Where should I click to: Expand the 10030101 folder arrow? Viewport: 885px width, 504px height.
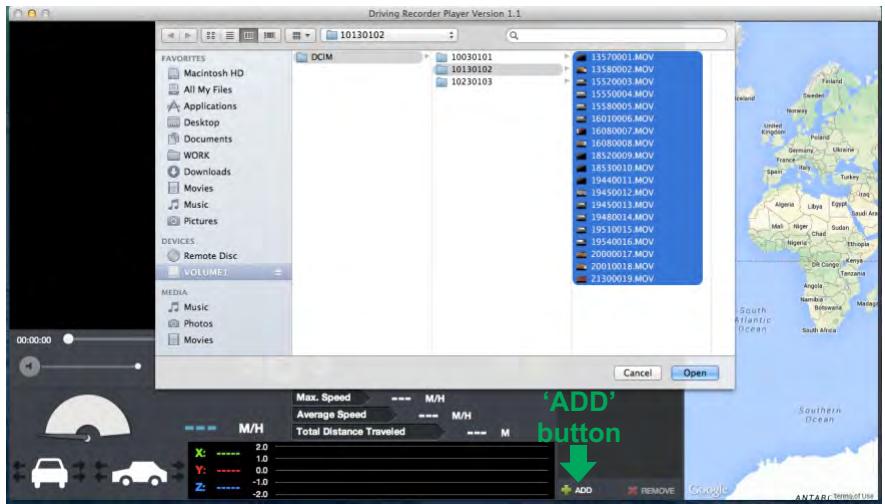tap(566, 57)
